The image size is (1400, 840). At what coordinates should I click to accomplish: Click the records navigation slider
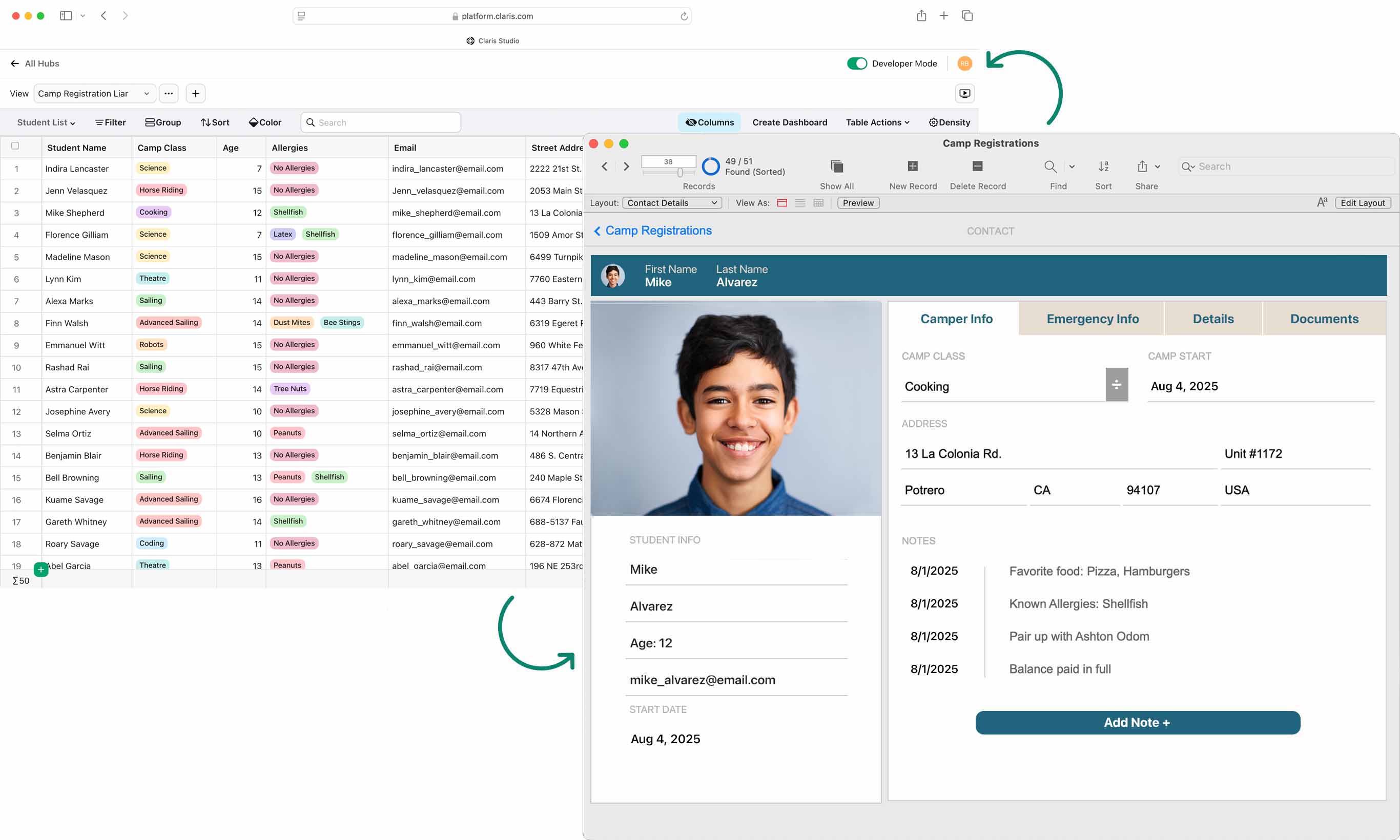pyautogui.click(x=679, y=173)
